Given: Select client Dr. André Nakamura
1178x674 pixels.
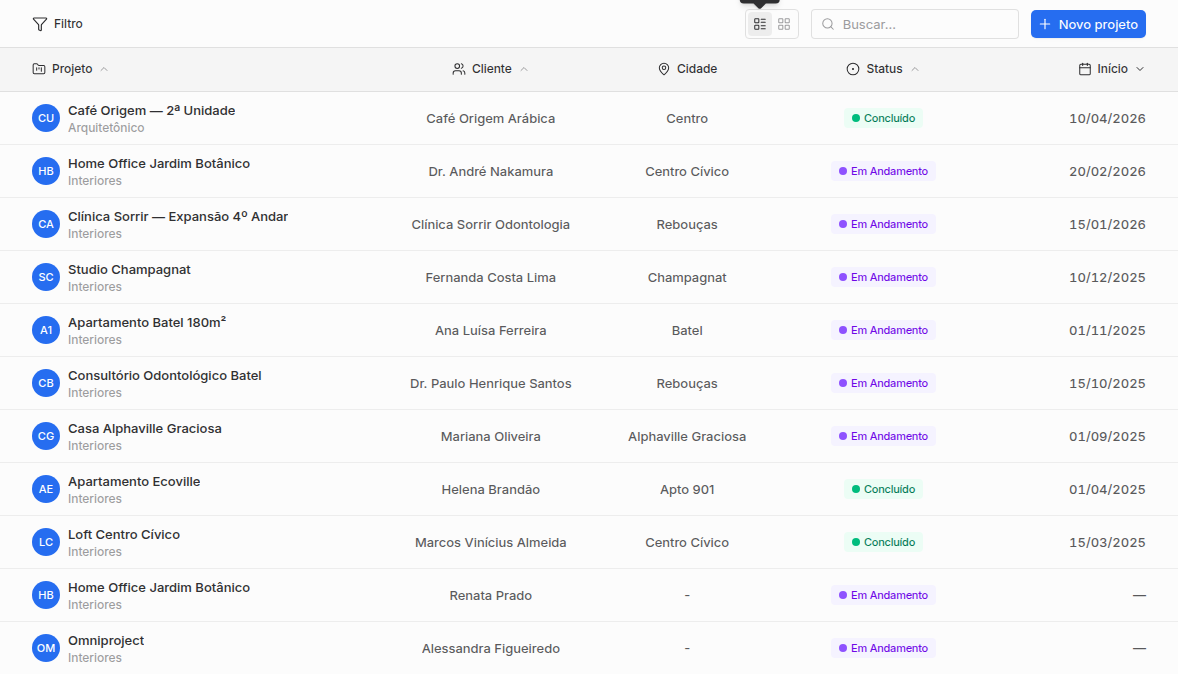Looking at the screenshot, I should (491, 171).
